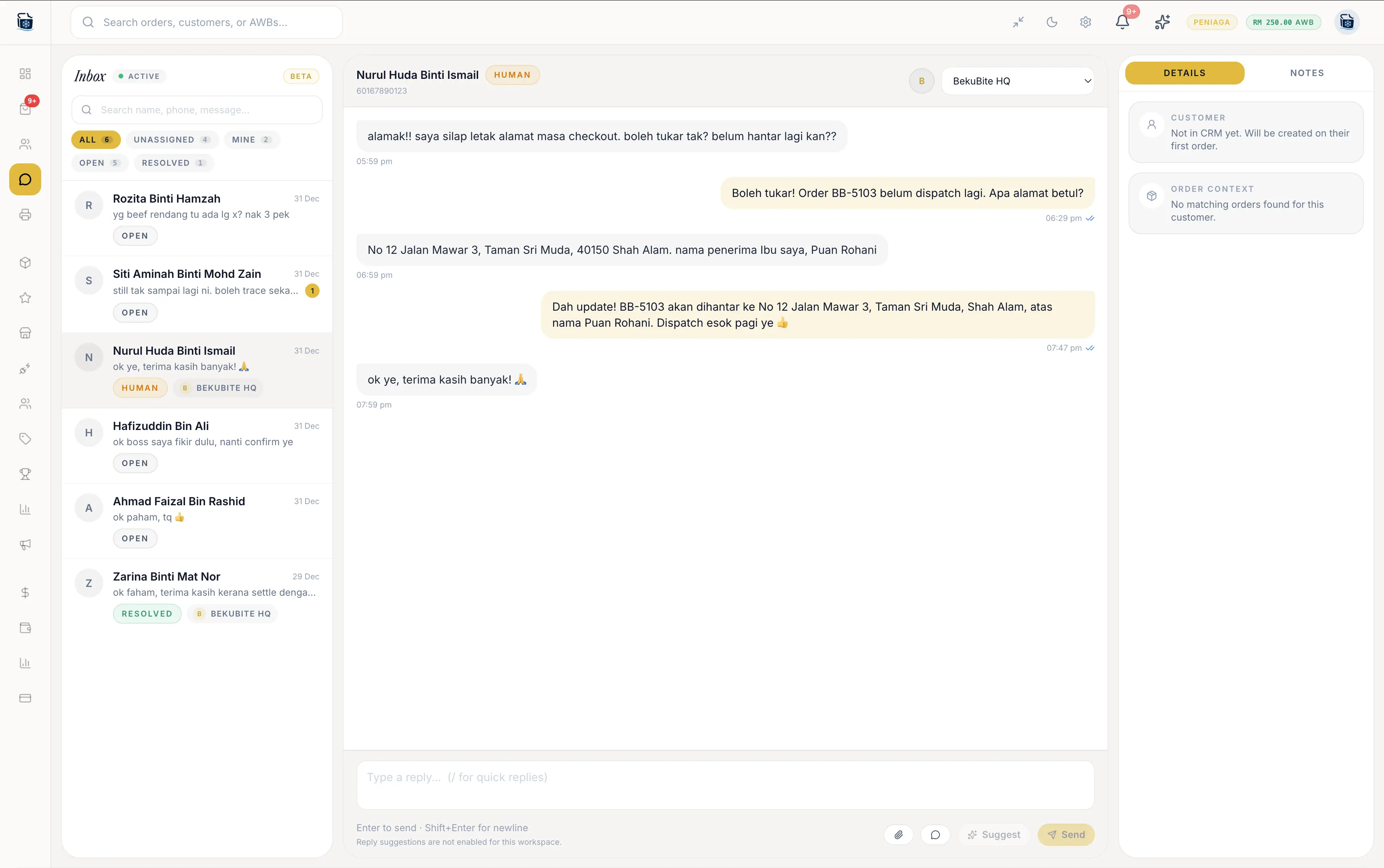This screenshot has width=1384, height=868.
Task: Click the Suggest button
Action: click(x=994, y=835)
